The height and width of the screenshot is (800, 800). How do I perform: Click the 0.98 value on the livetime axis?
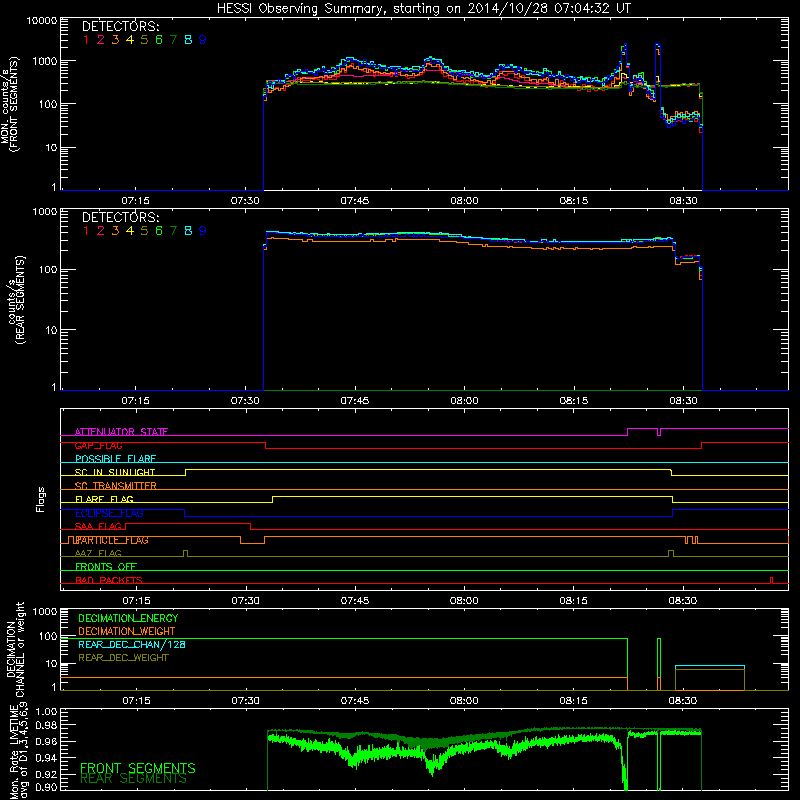pos(46,724)
